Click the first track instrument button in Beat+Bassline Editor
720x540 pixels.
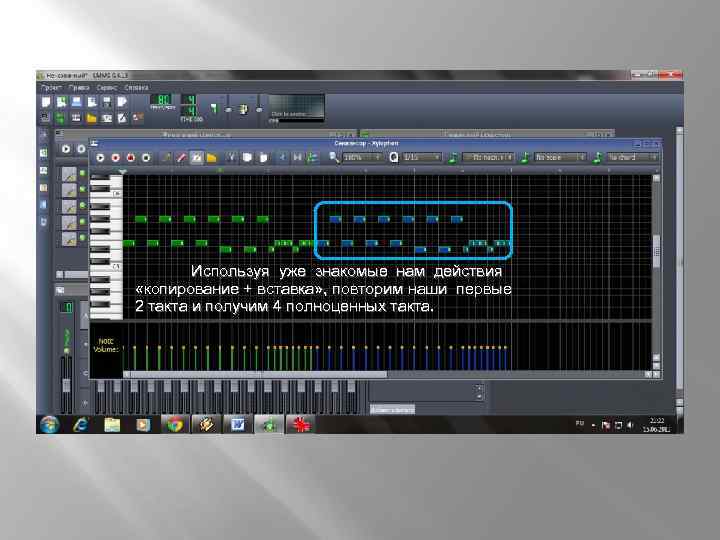(x=69, y=174)
